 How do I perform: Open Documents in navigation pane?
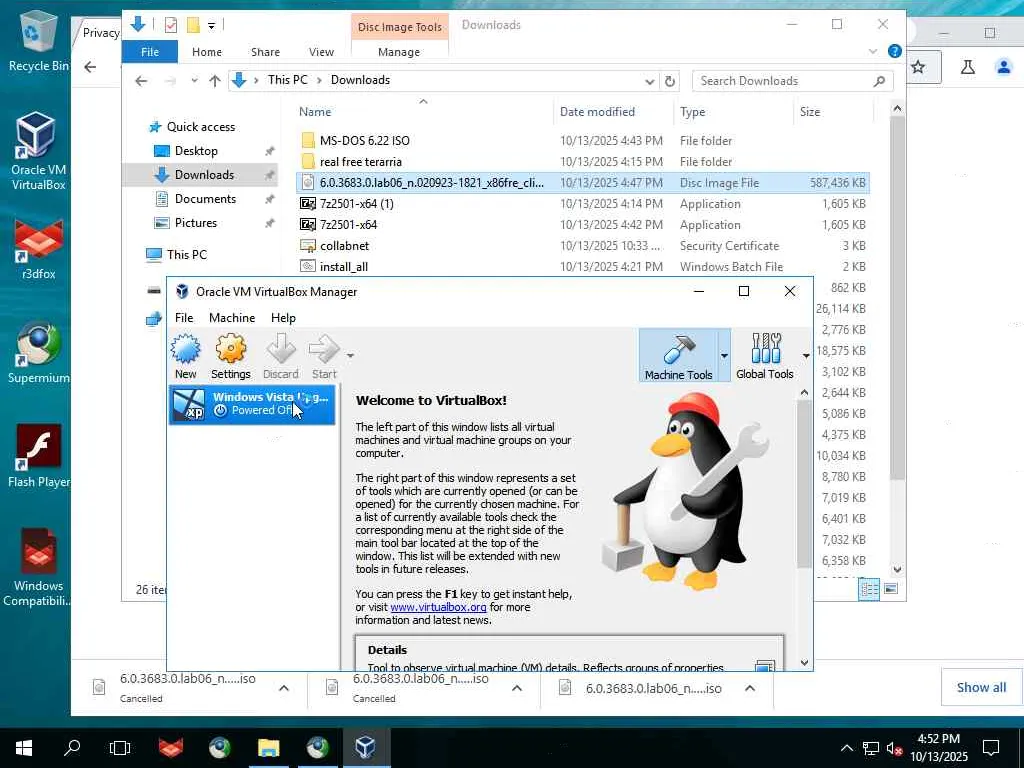[x=205, y=199]
